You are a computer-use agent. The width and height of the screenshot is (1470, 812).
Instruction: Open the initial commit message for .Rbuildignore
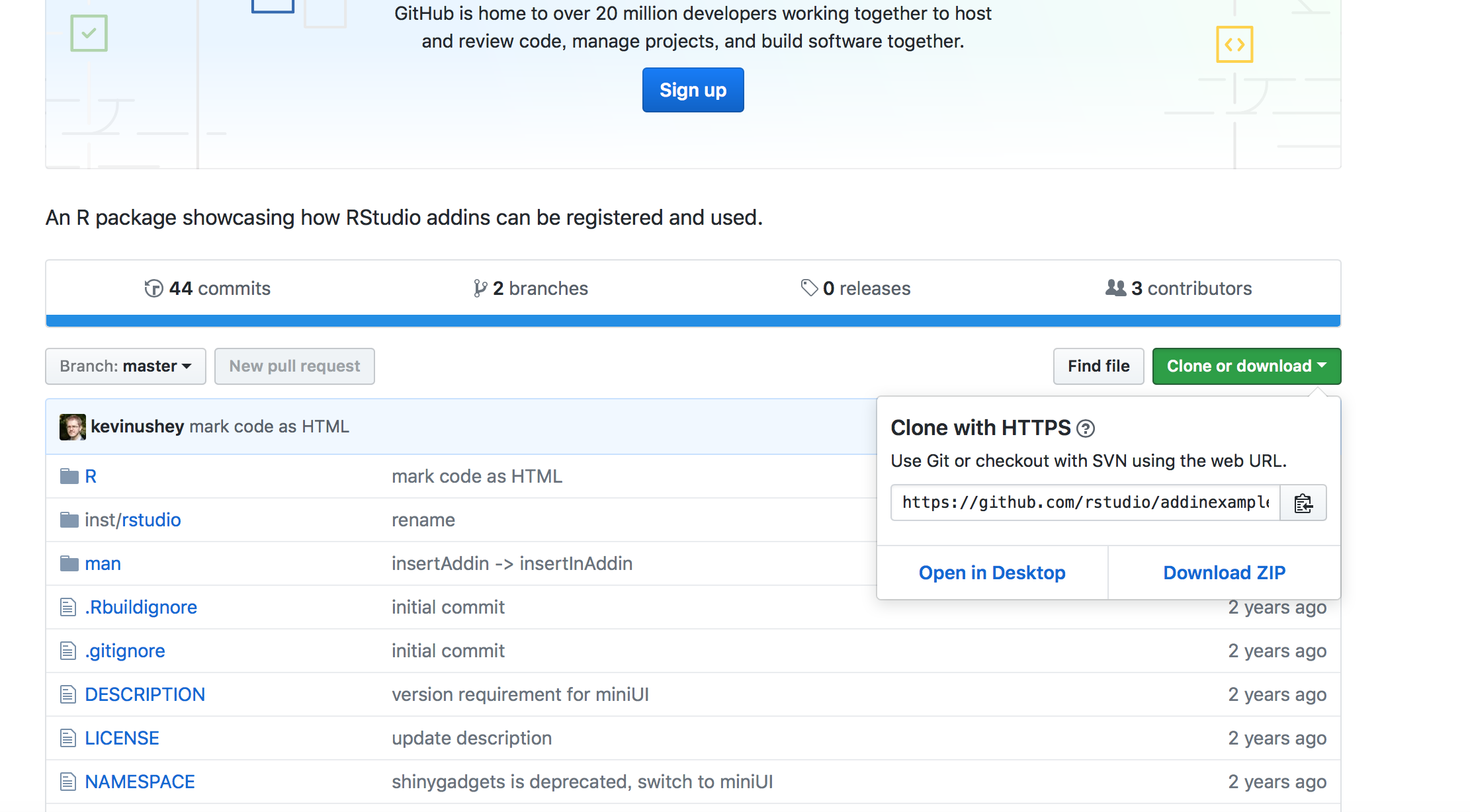[x=448, y=607]
